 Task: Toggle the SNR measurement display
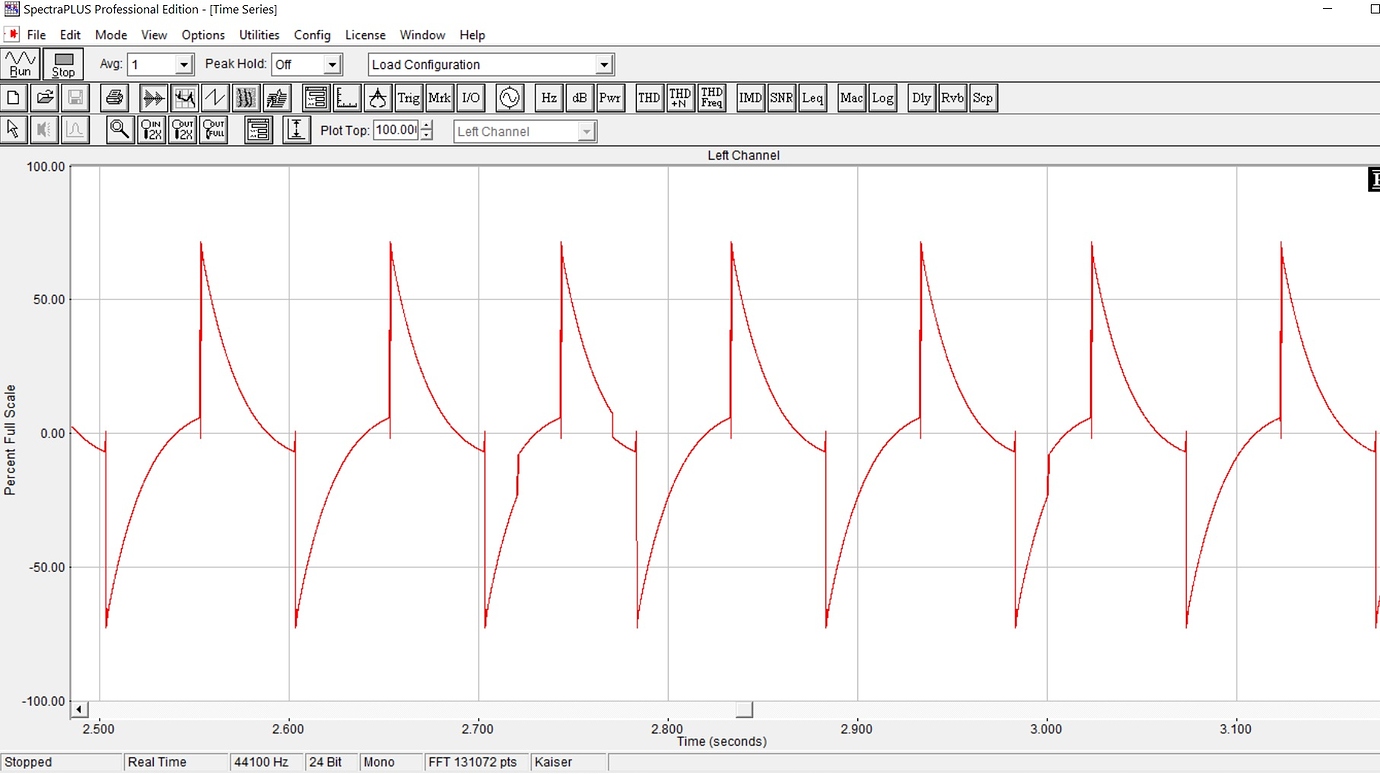click(x=781, y=98)
